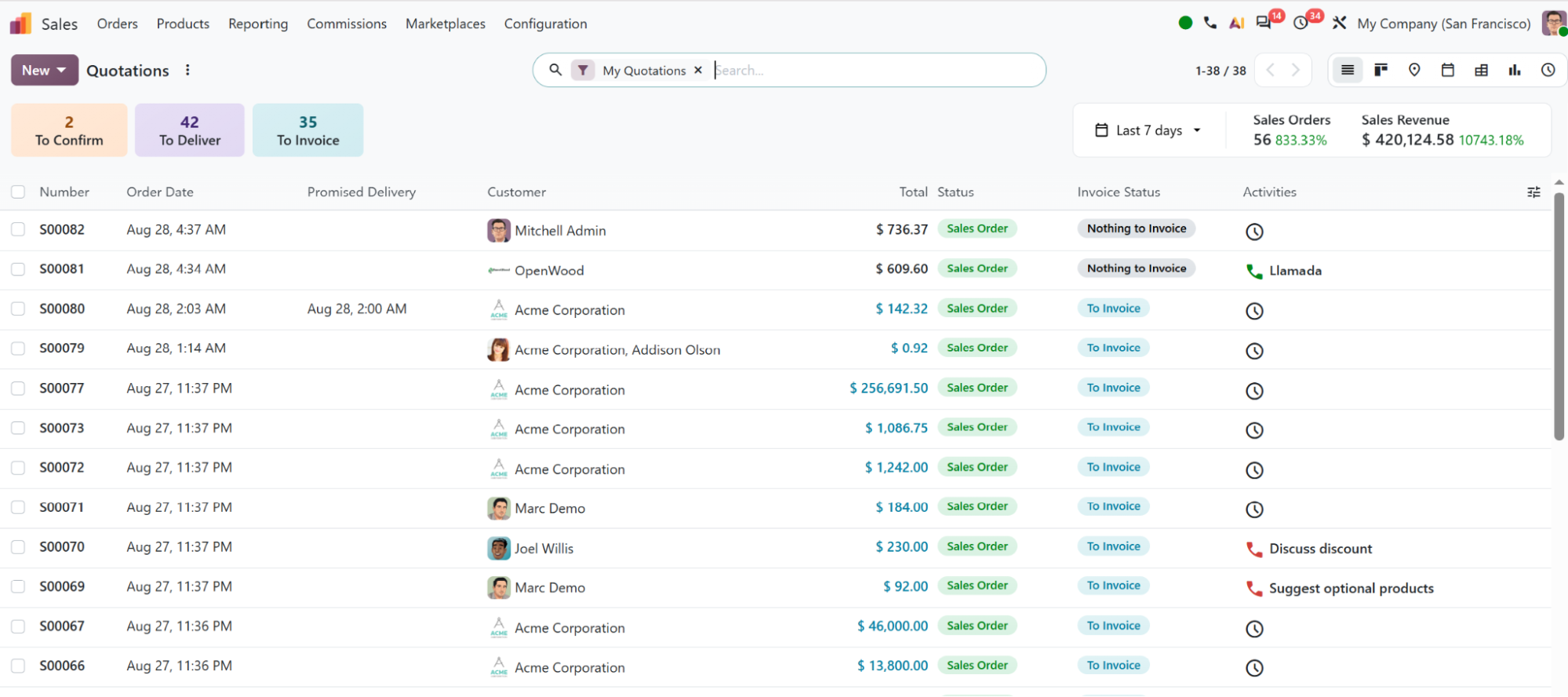Viewport: 1568px width, 697px height.
Task: Click customer OpenWood
Action: [x=549, y=271]
